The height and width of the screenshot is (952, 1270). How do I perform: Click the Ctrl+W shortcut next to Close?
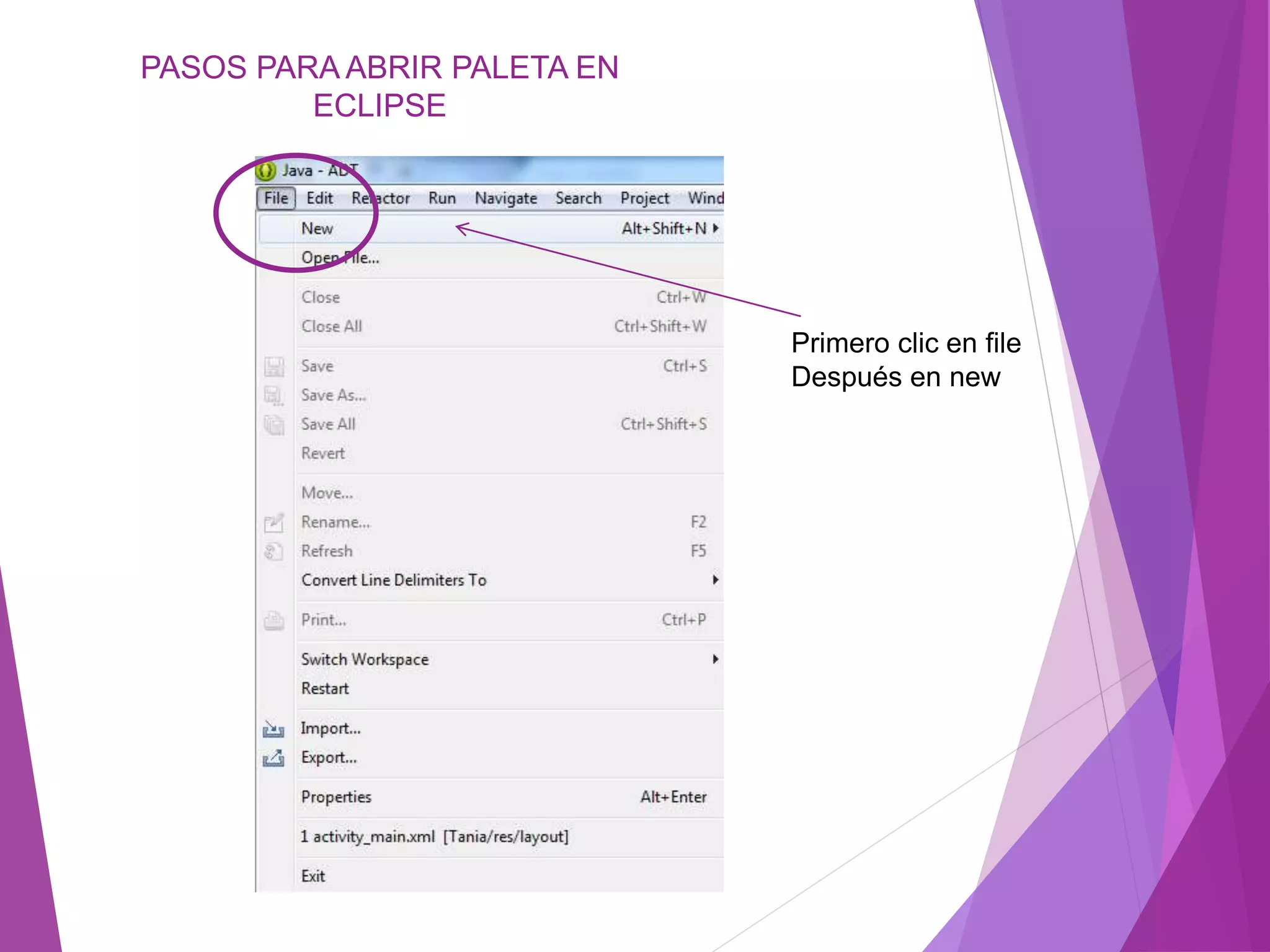click(682, 297)
